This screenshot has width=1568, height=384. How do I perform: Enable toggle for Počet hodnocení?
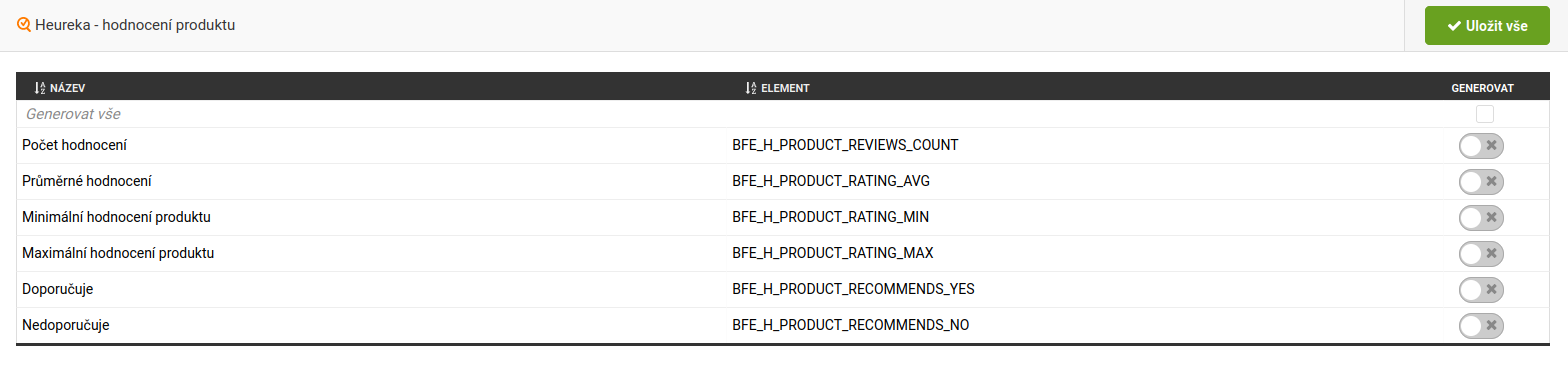1481,146
